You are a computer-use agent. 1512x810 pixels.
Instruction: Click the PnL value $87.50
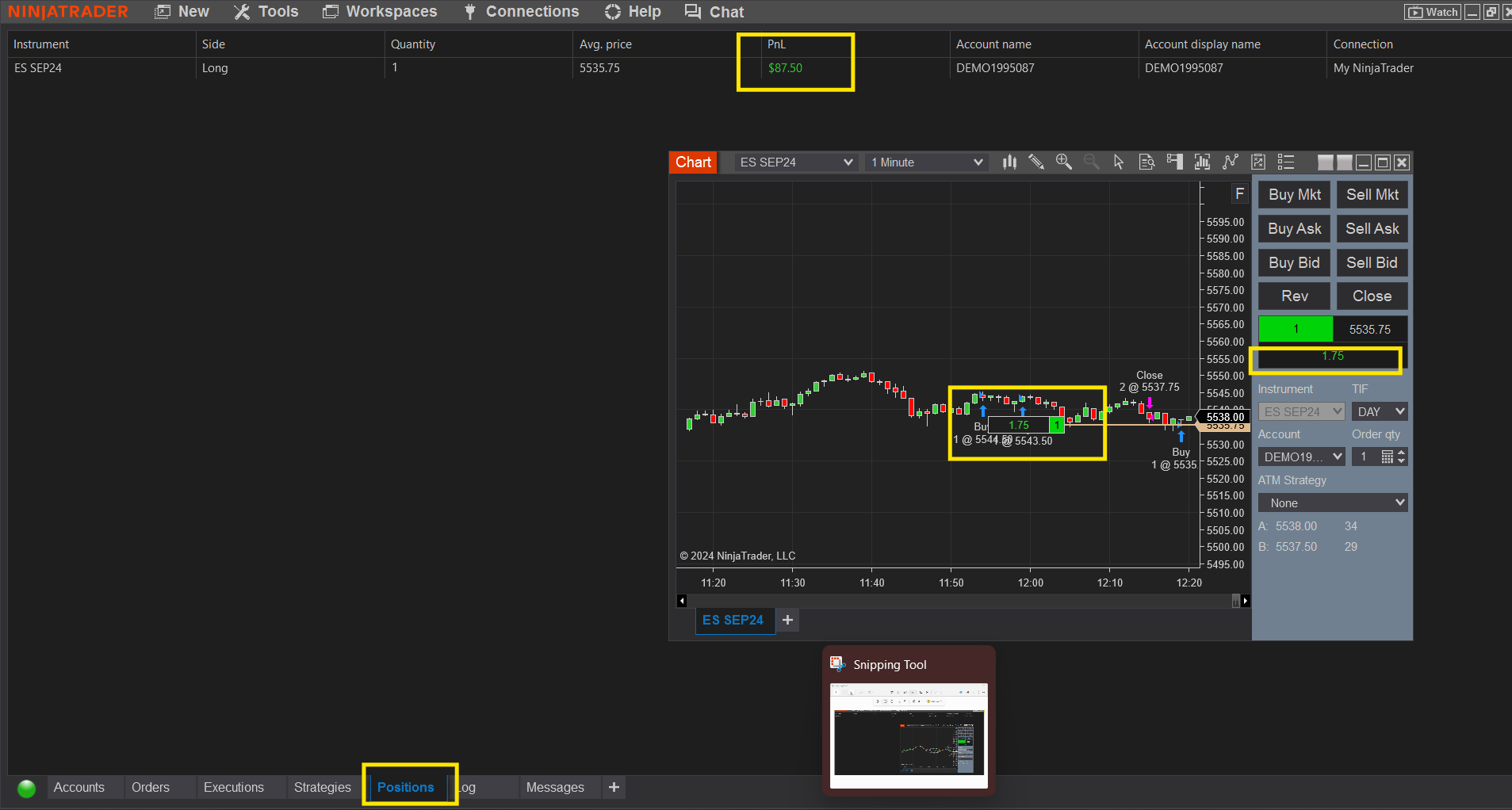click(785, 68)
